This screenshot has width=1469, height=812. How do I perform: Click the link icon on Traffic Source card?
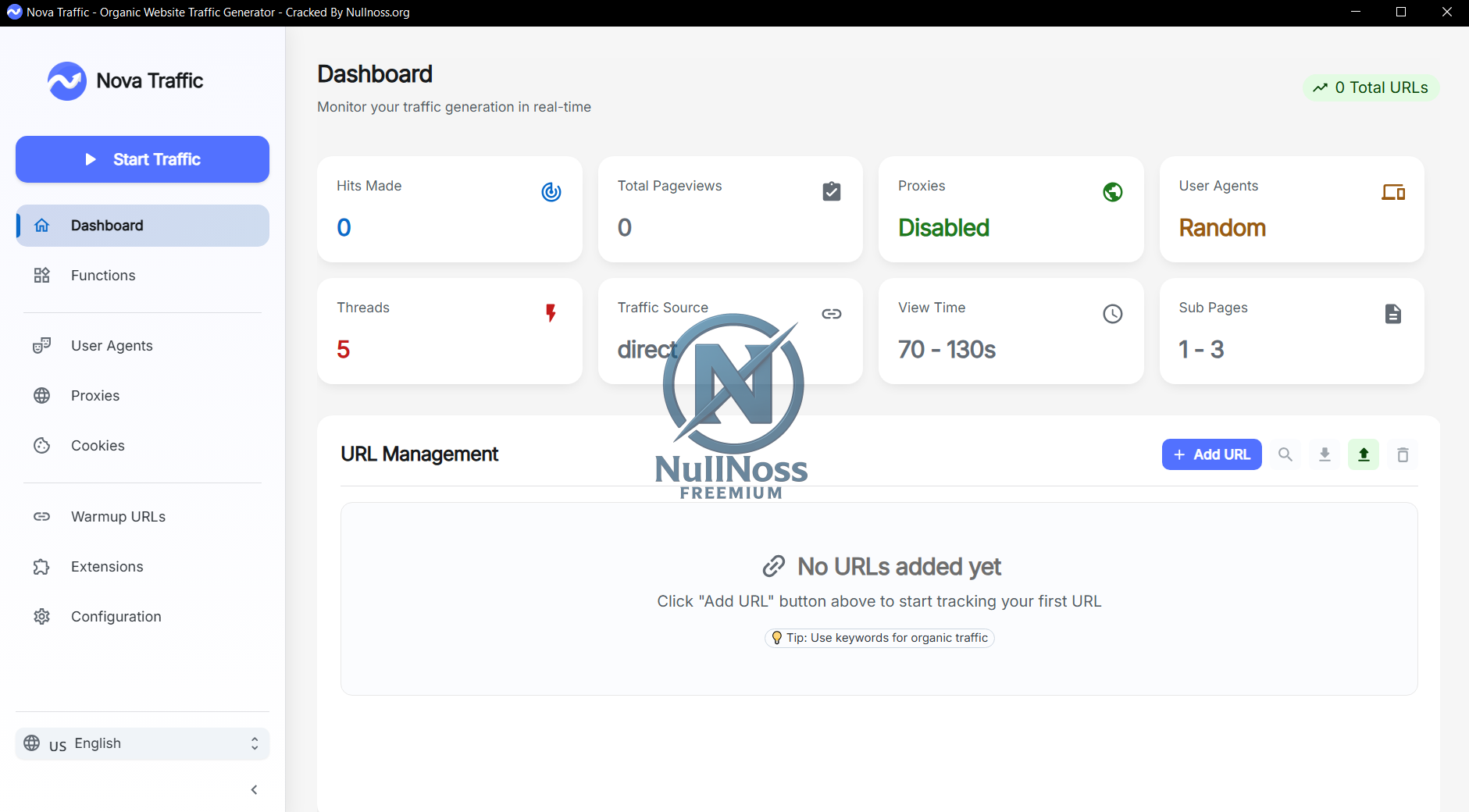coord(832,314)
